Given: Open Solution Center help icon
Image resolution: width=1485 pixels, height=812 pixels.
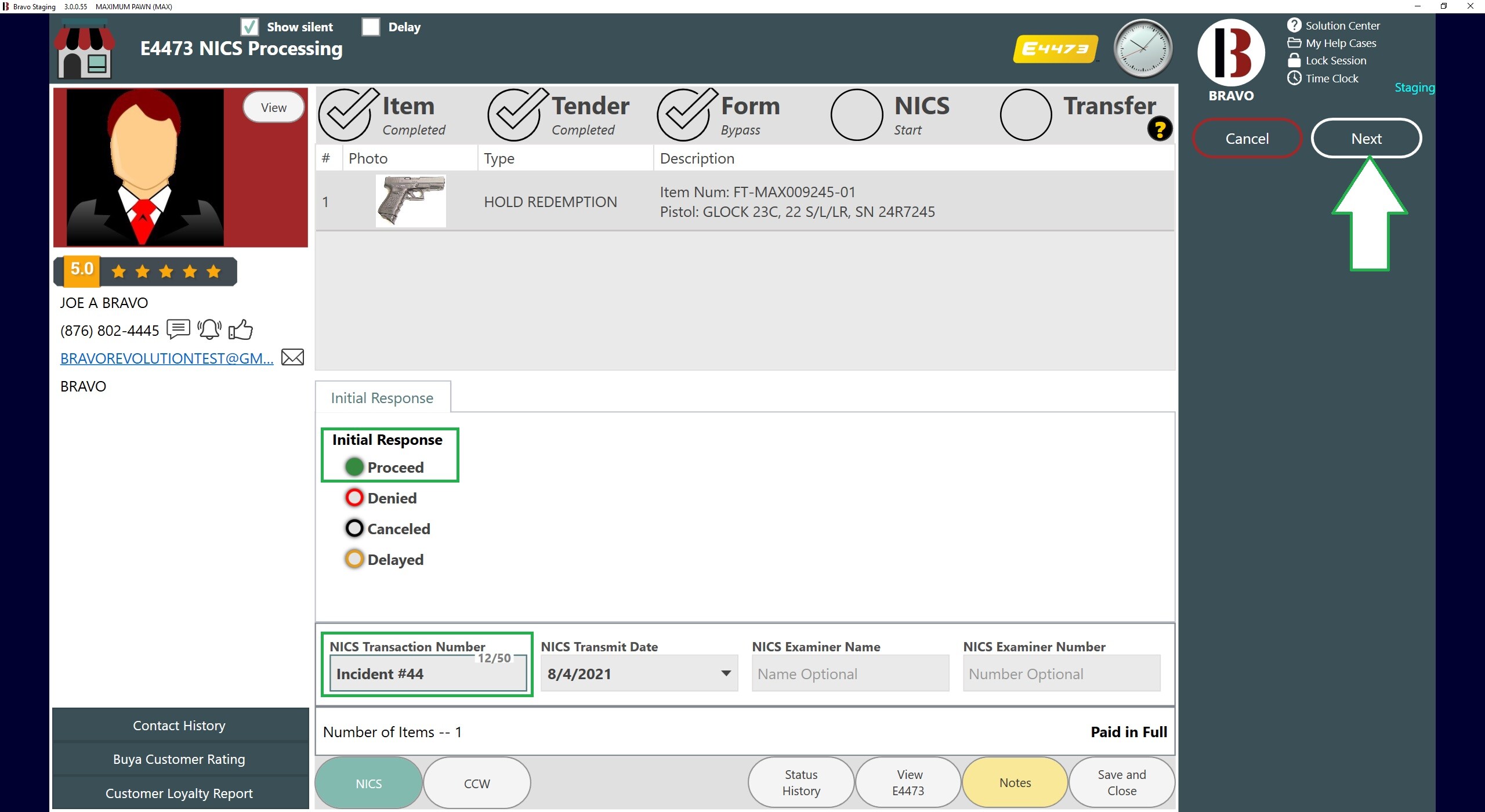Looking at the screenshot, I should (1294, 25).
